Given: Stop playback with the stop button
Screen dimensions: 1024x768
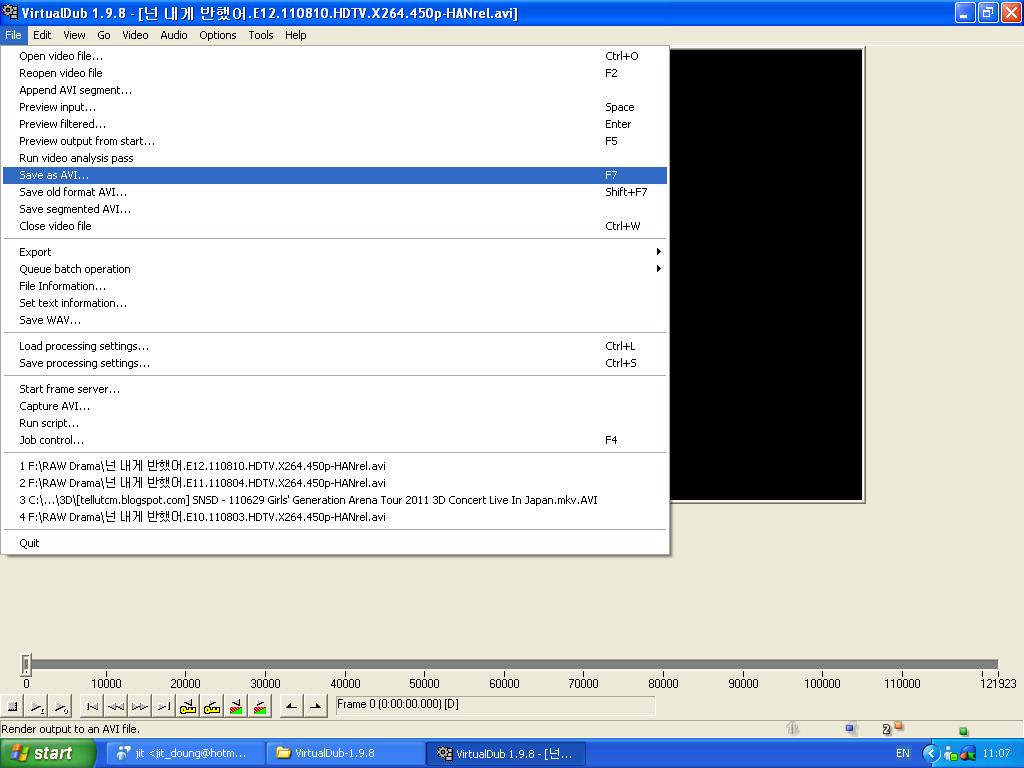Looking at the screenshot, I should [12, 706].
